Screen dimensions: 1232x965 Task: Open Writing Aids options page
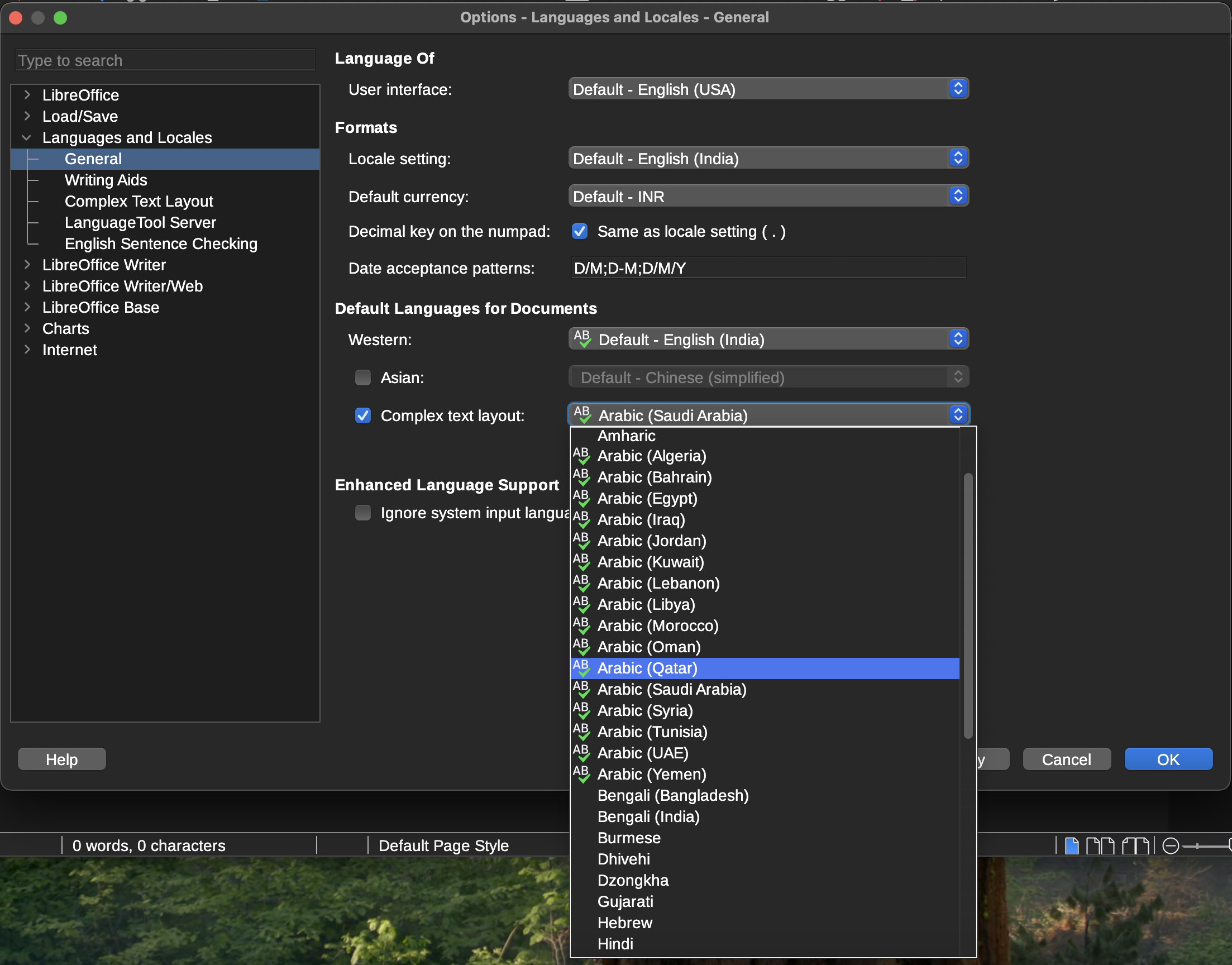(x=106, y=180)
